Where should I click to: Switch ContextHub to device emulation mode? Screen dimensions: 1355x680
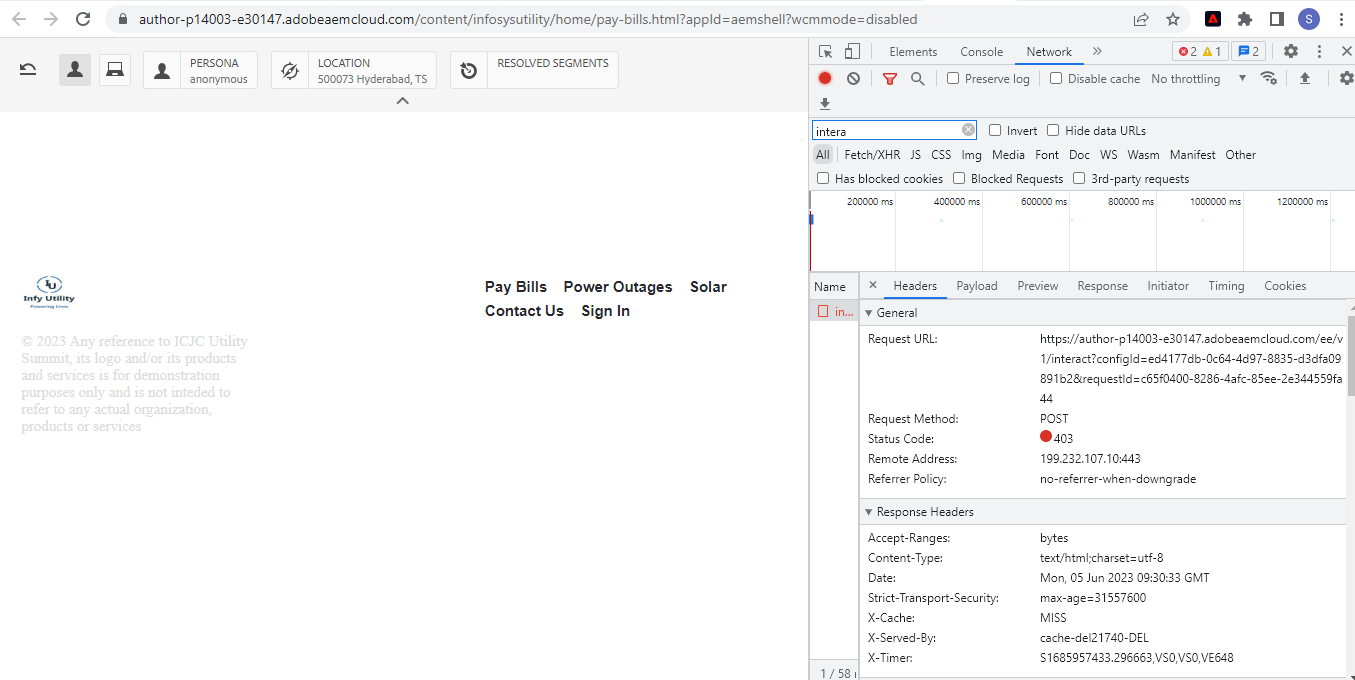click(114, 69)
